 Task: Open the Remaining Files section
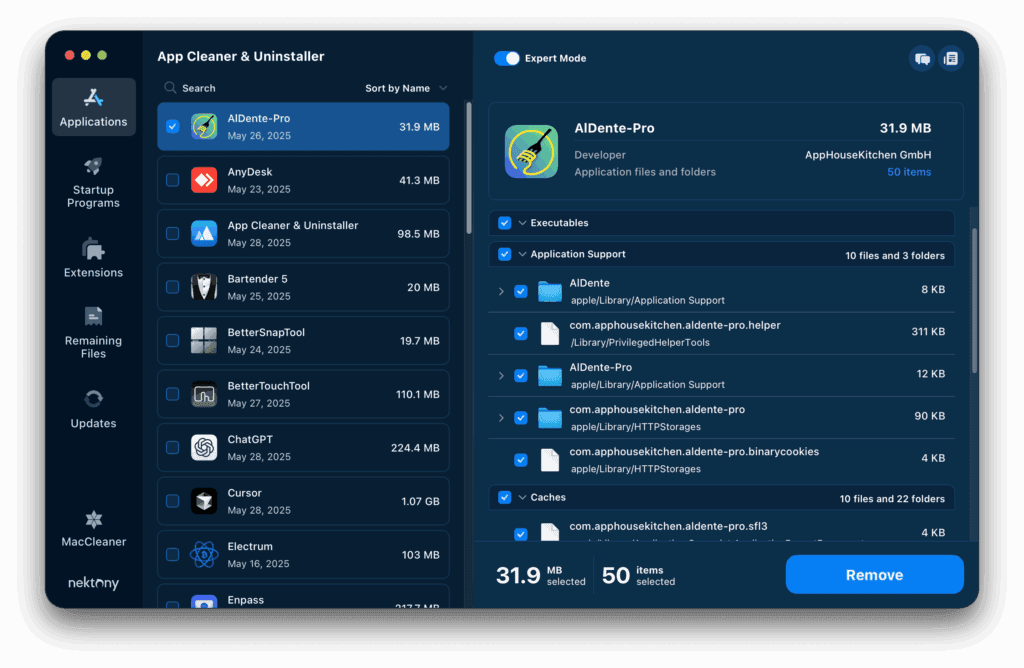click(93, 333)
